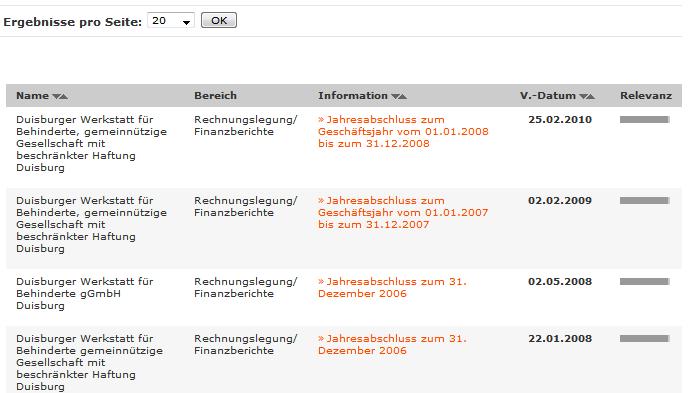Click Rechnungslegung/Finanzberichte in the 25.02.2010 row
The image size is (696, 393).
point(245,126)
